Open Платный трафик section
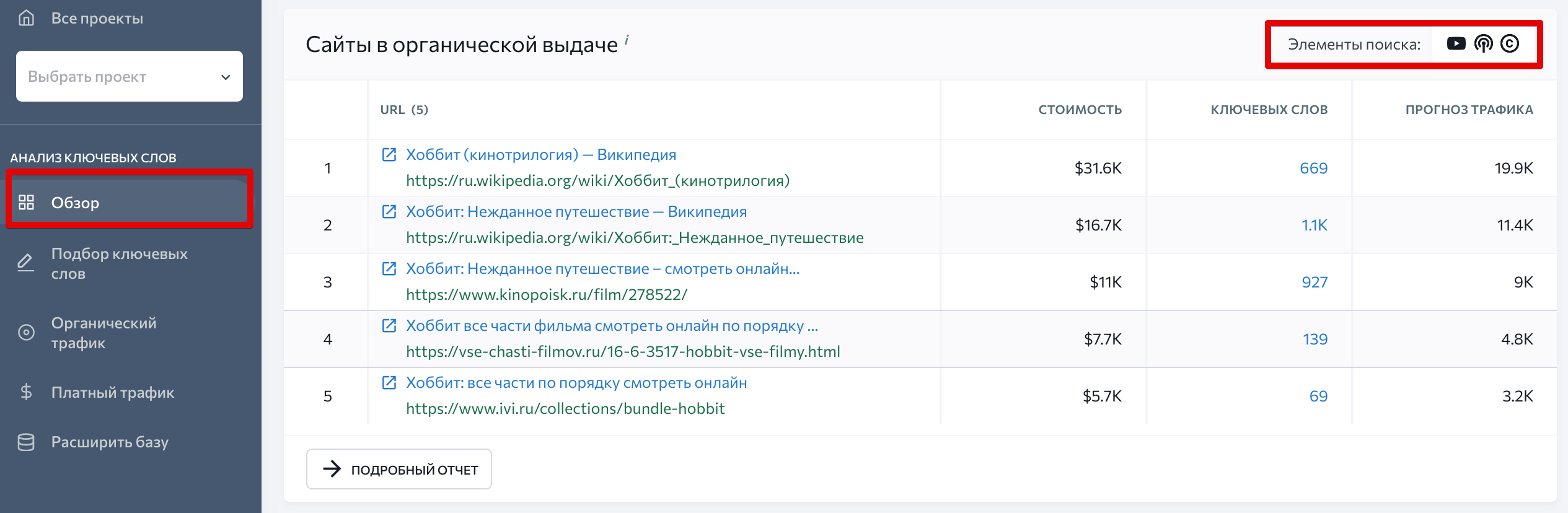Screen dimensions: 1568x513 point(113,392)
